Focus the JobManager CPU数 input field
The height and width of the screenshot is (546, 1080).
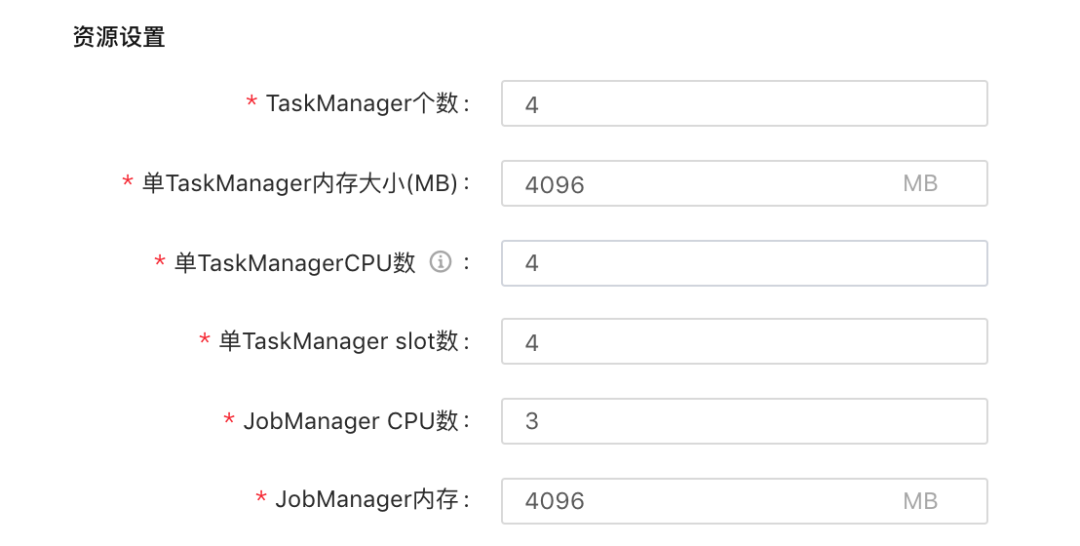[x=743, y=421]
